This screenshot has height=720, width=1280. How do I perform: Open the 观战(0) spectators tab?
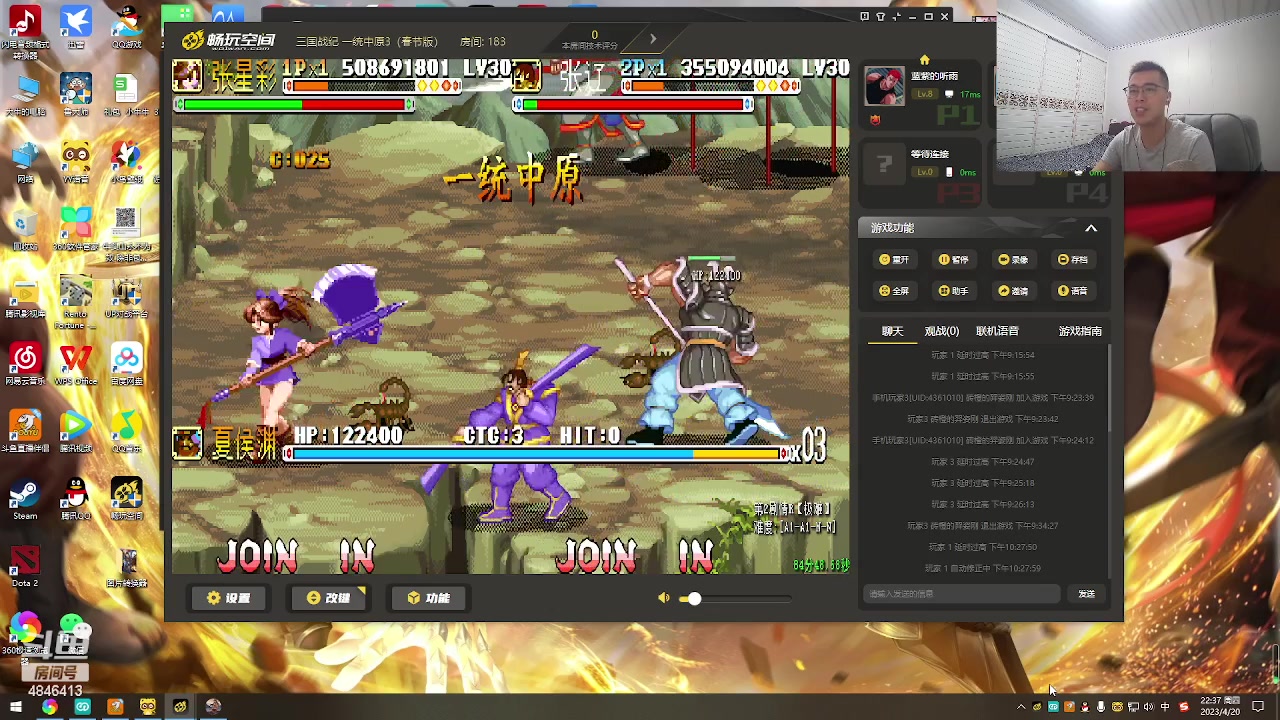click(x=941, y=331)
